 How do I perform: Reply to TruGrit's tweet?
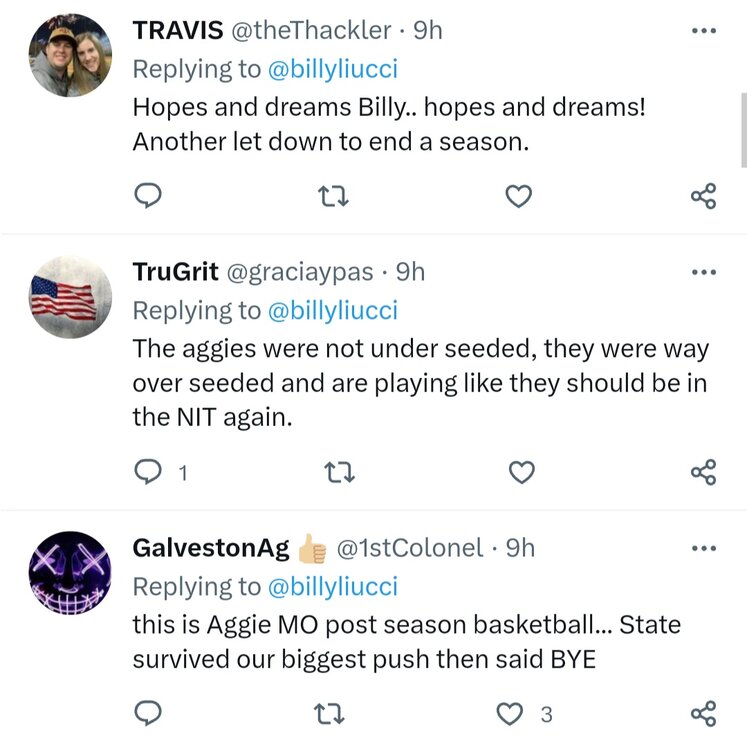(148, 472)
